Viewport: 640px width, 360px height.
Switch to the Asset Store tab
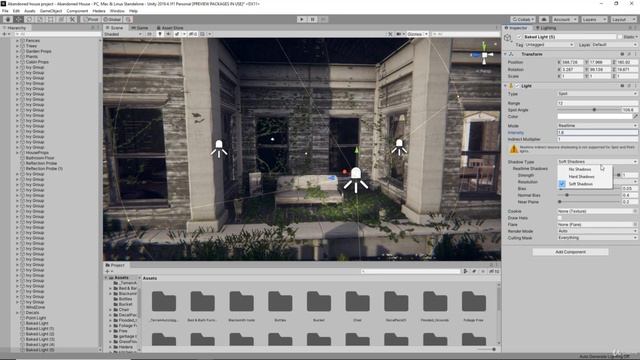pyautogui.click(x=170, y=28)
